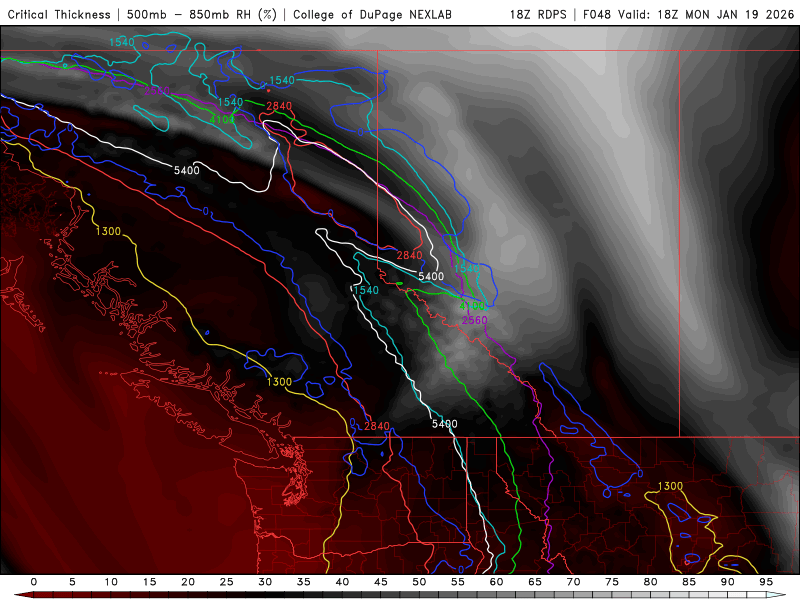Select the westernmost yellow "1300" contour label
Viewport: 800px width, 600px height.
coord(108,232)
